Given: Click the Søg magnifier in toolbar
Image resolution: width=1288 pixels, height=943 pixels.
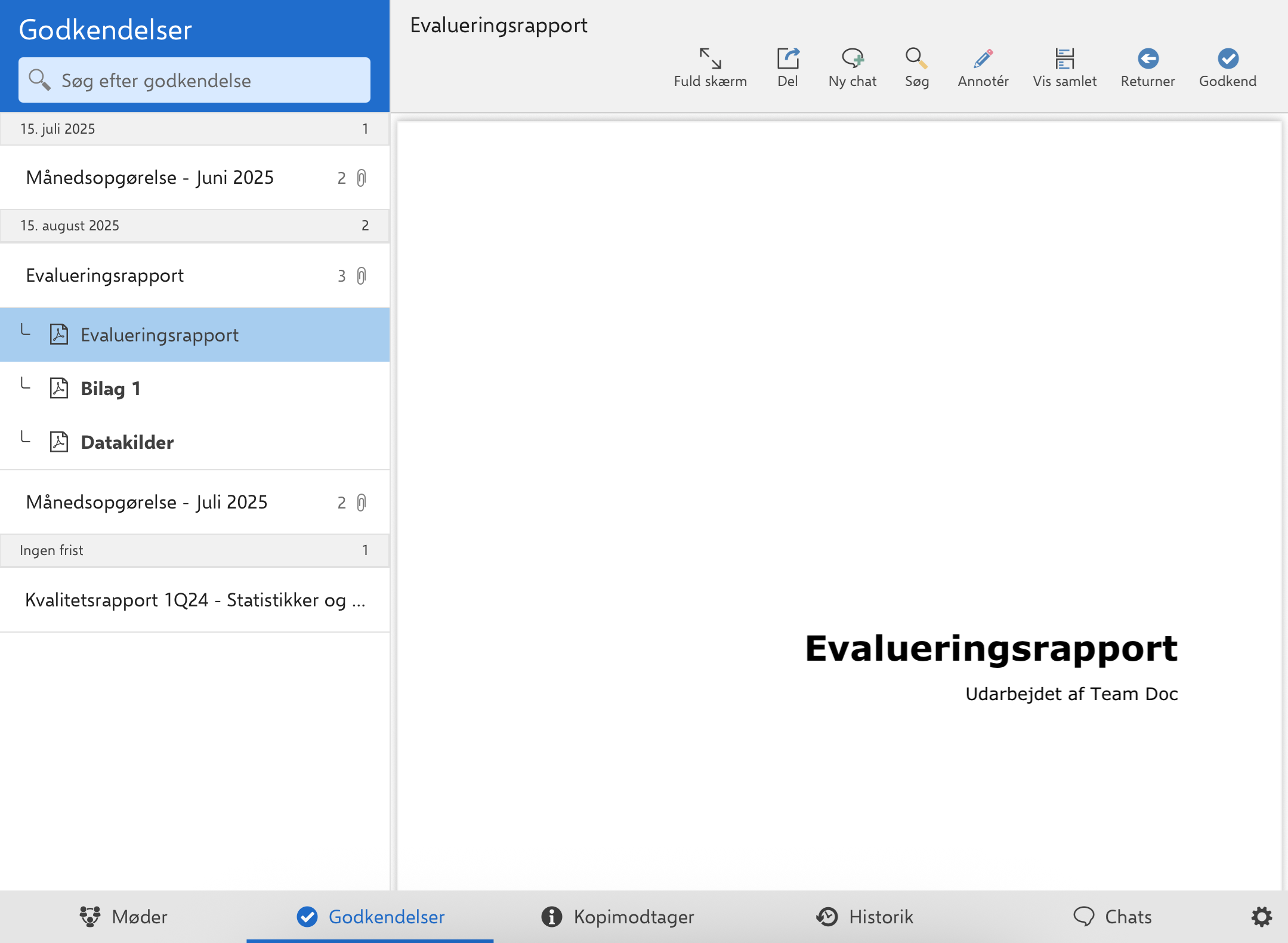Looking at the screenshot, I should point(916,59).
